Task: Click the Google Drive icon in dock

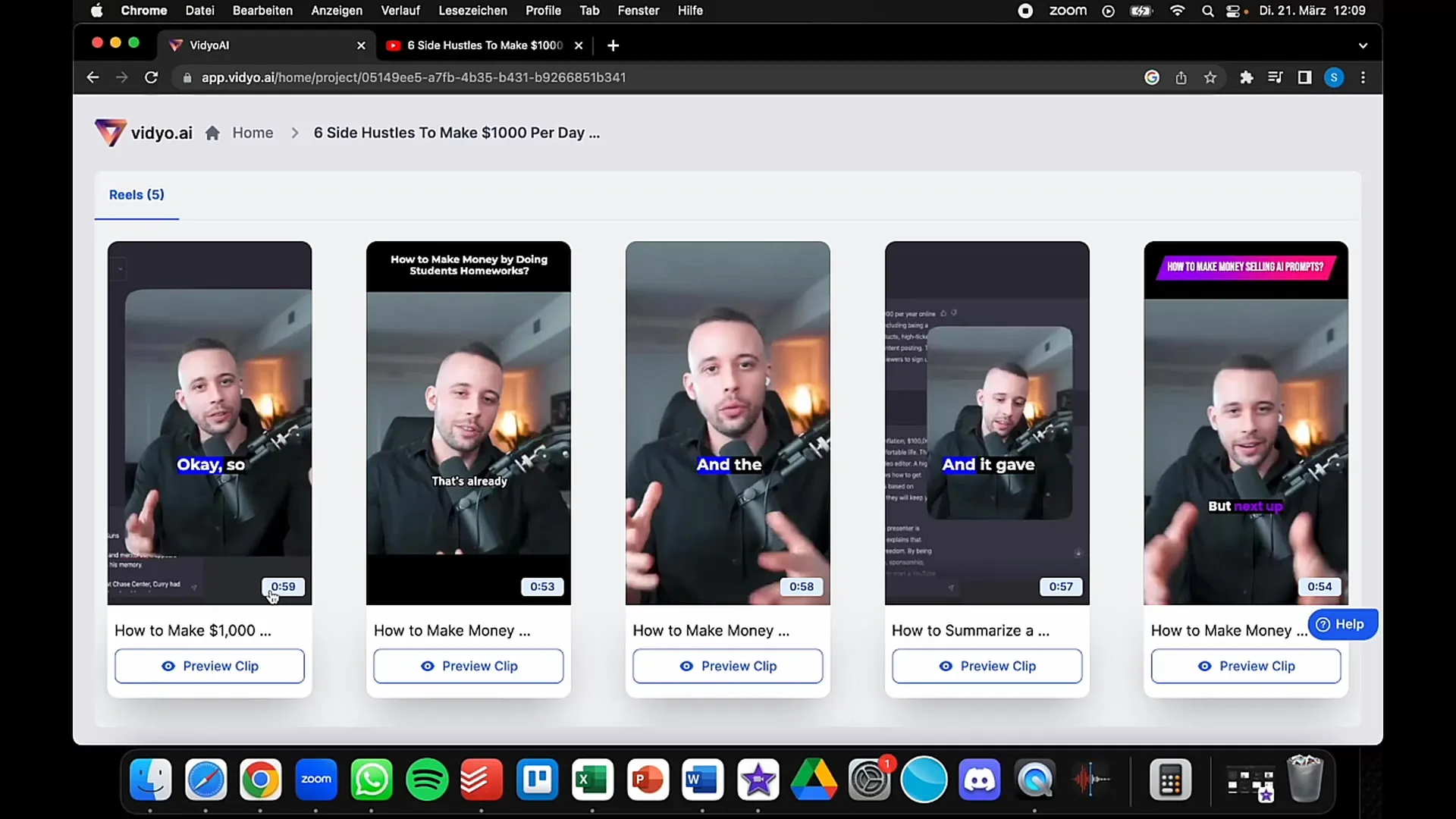Action: (x=814, y=779)
